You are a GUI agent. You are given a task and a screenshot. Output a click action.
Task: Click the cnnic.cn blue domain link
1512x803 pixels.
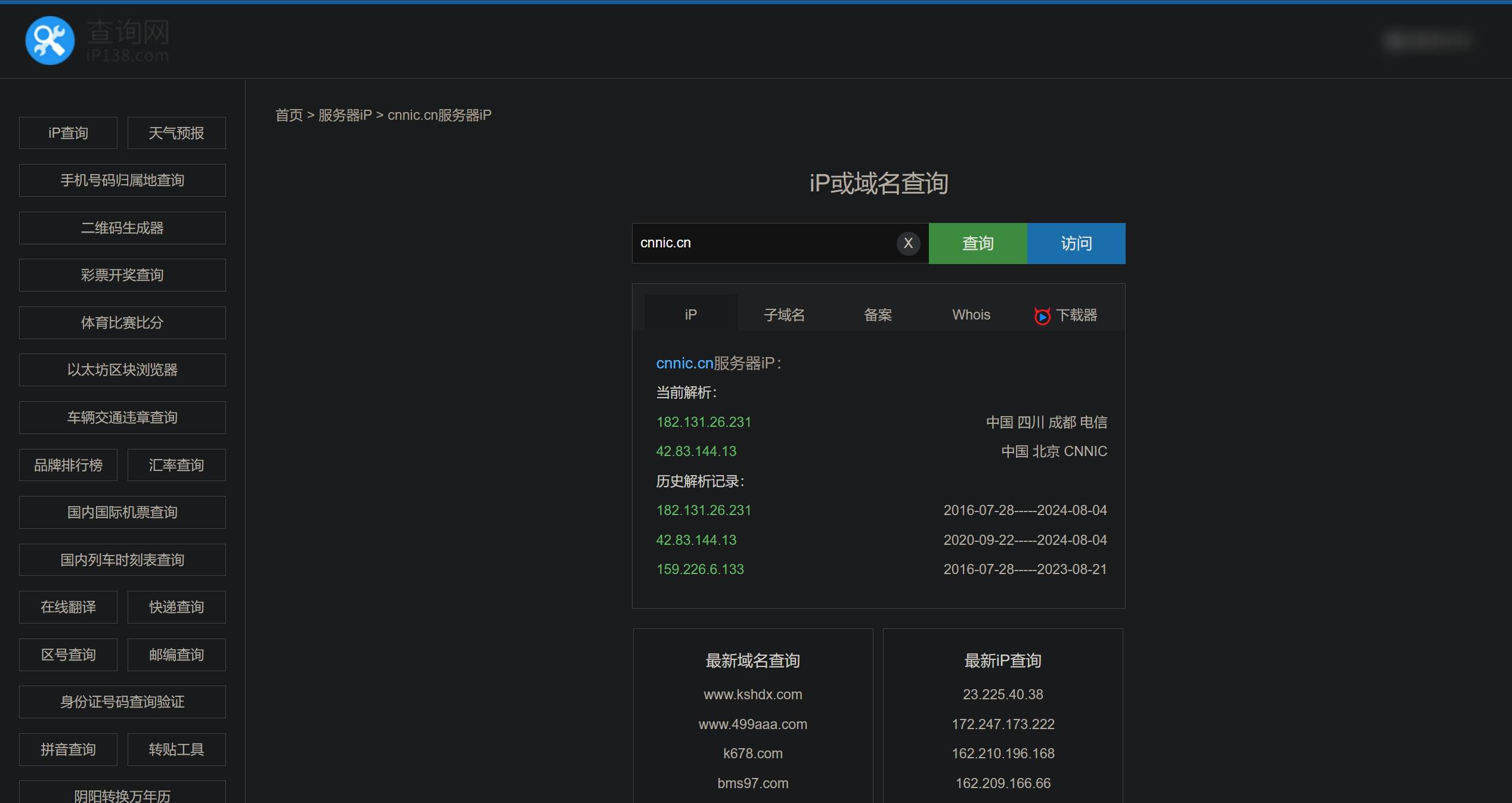click(x=684, y=363)
